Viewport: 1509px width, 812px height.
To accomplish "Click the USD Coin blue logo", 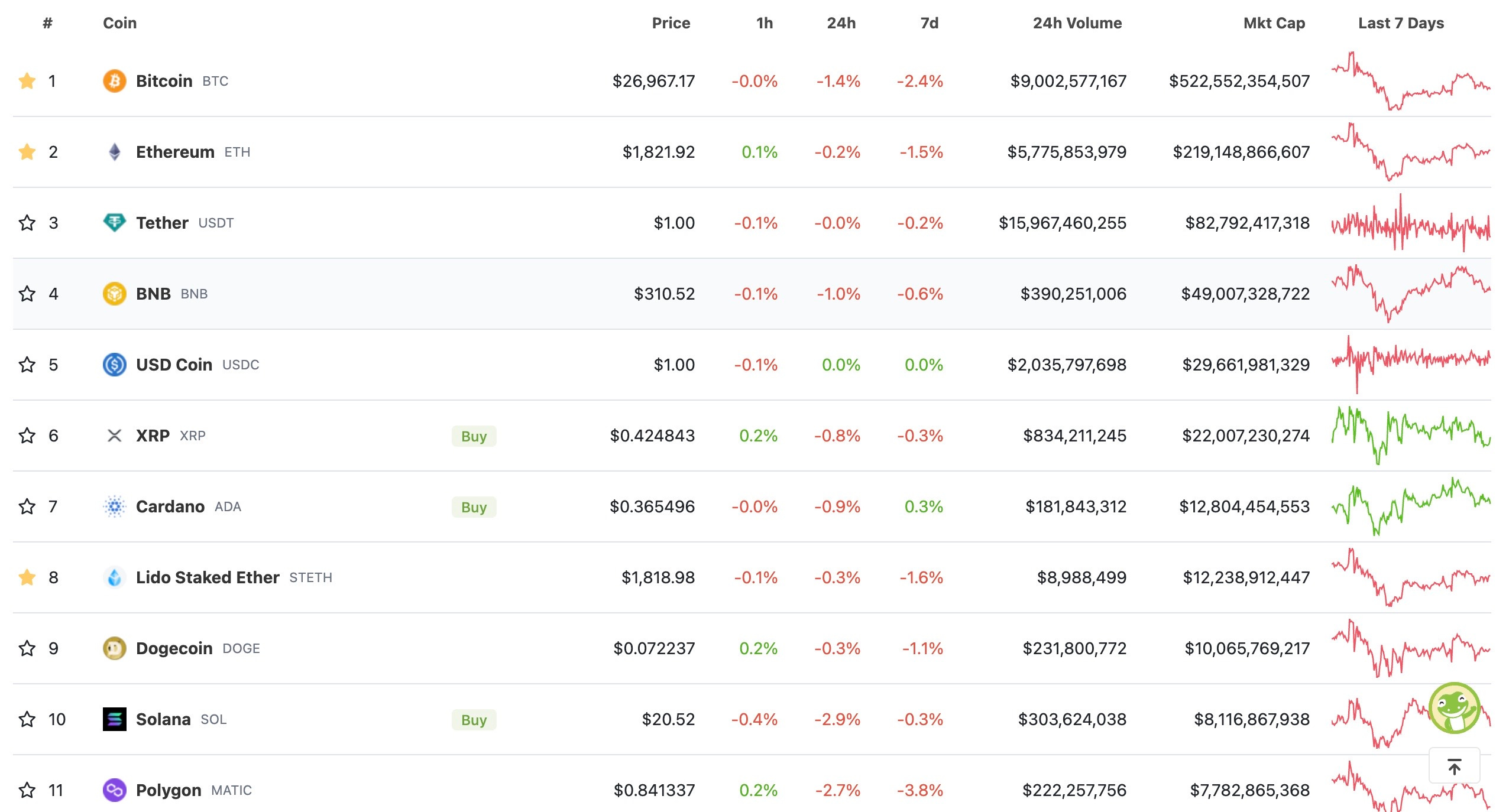I will pos(115,365).
